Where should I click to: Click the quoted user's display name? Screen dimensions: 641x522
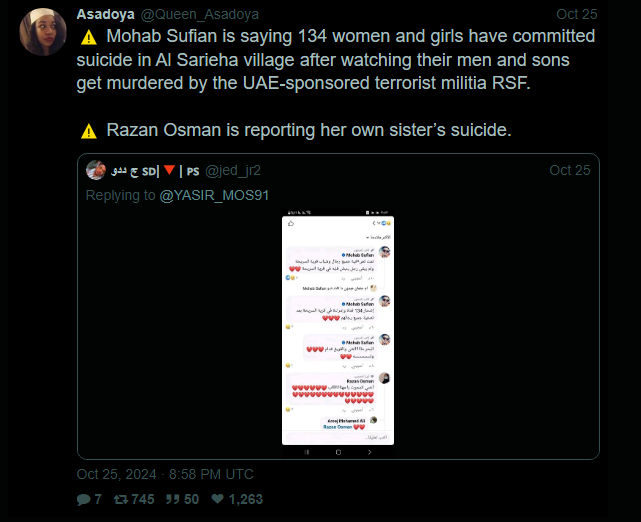point(155,170)
